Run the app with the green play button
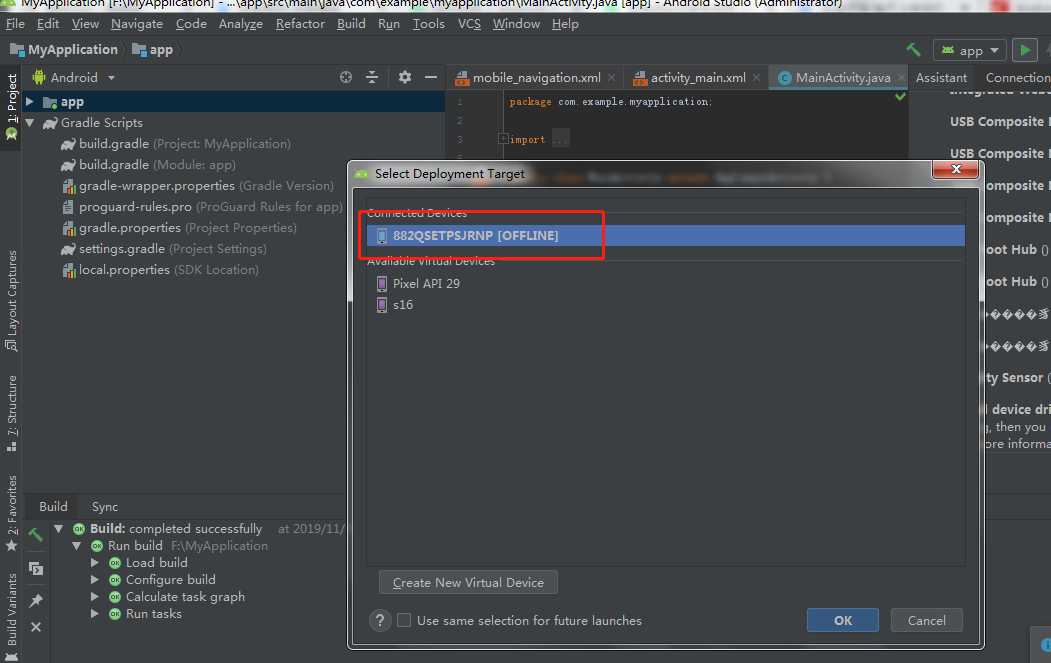This screenshot has height=663, width=1051. coord(1025,50)
